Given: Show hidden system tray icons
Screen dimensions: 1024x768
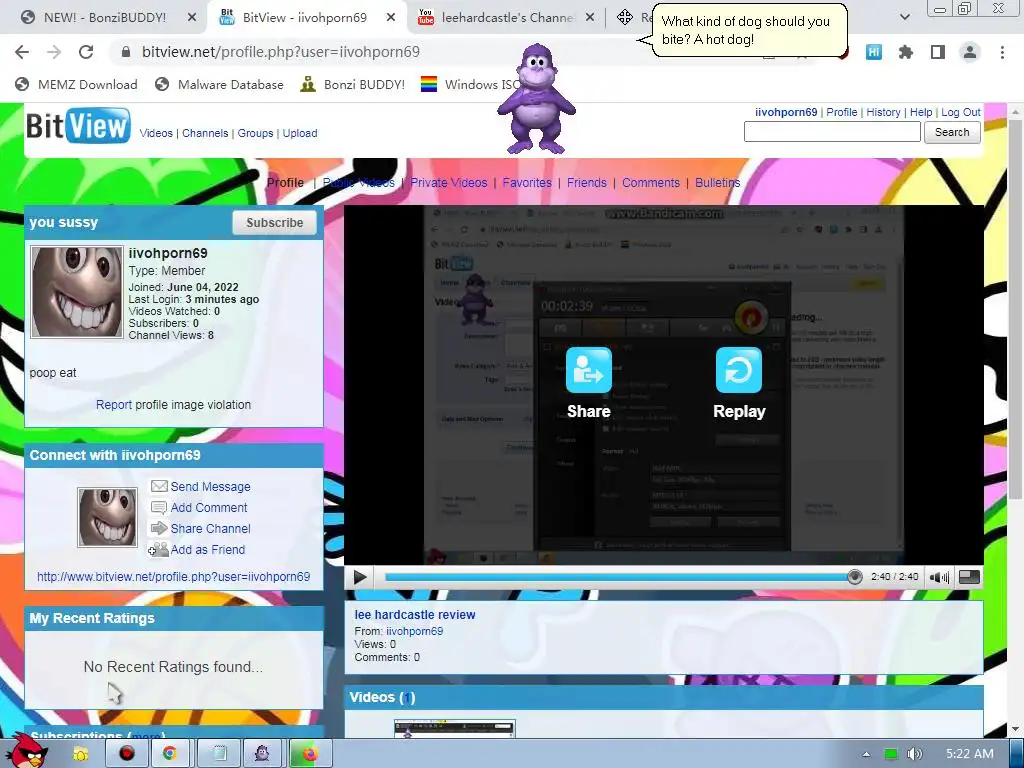Looking at the screenshot, I should pyautogui.click(x=867, y=754).
